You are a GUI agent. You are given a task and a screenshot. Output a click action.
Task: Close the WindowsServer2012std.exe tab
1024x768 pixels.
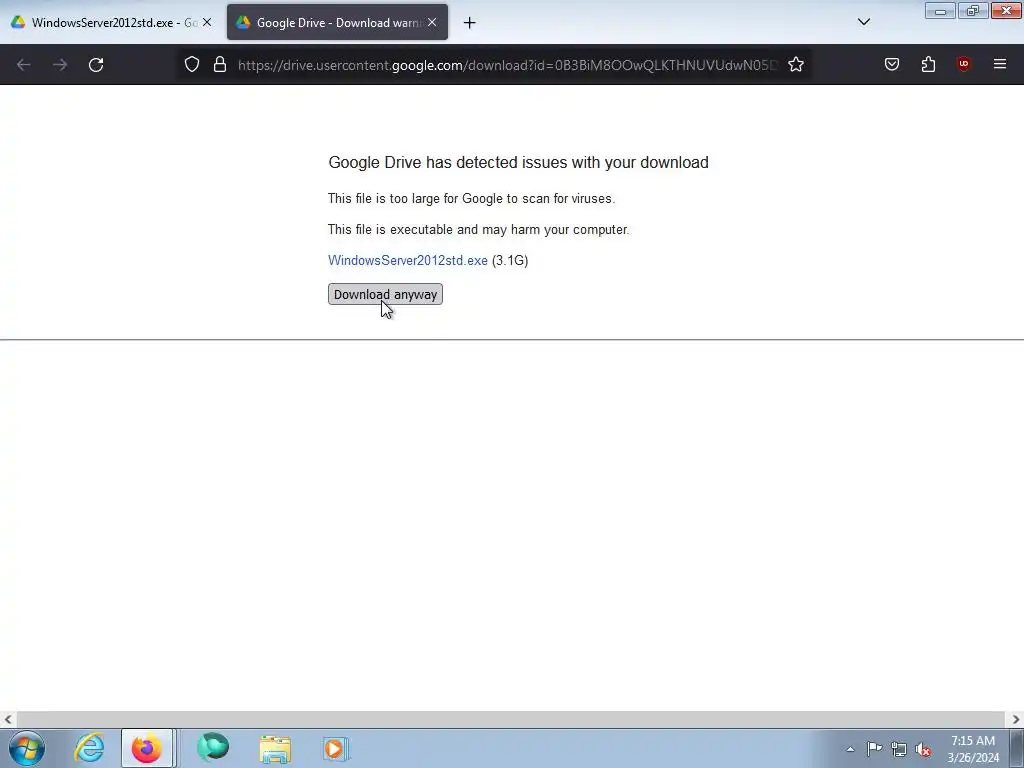(207, 22)
